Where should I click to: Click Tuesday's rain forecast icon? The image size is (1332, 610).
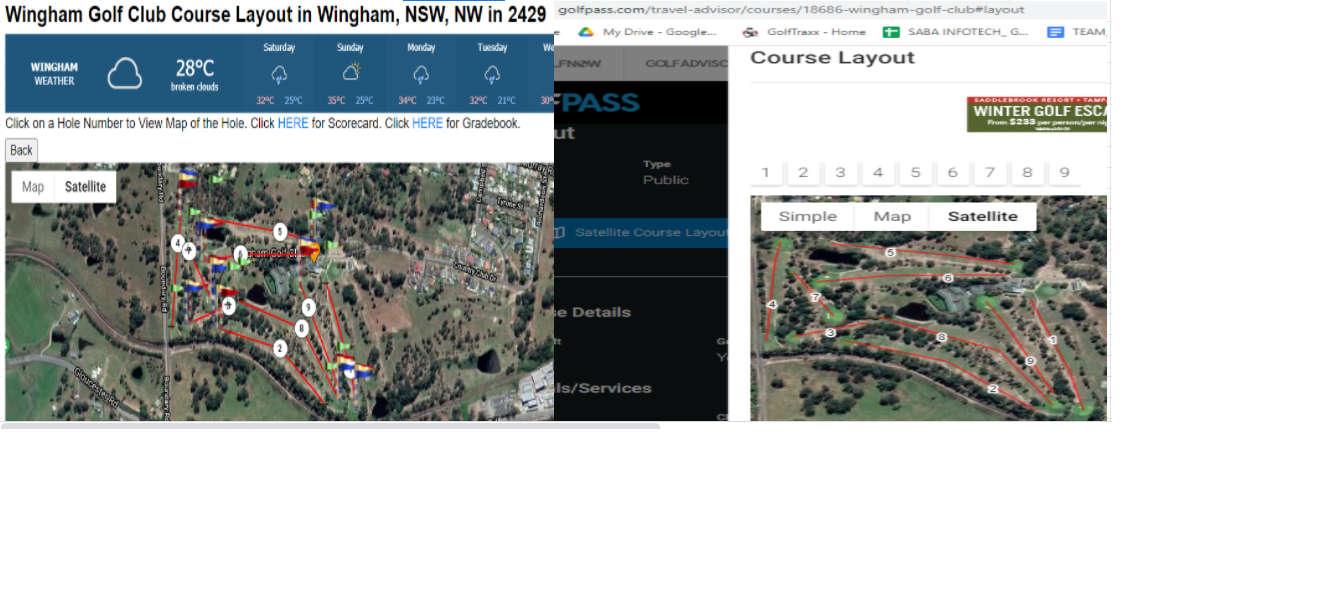click(492, 74)
